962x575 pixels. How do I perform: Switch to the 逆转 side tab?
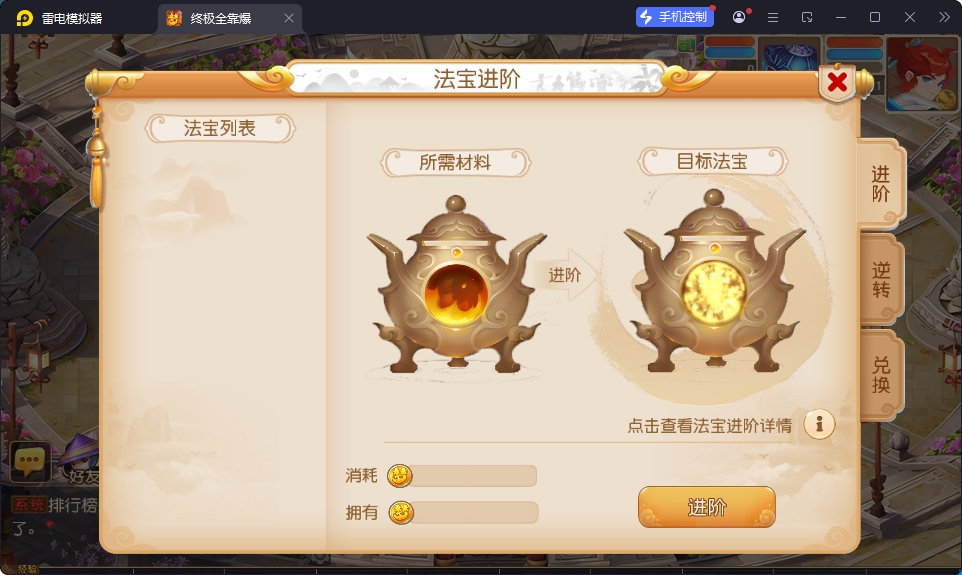(881, 279)
